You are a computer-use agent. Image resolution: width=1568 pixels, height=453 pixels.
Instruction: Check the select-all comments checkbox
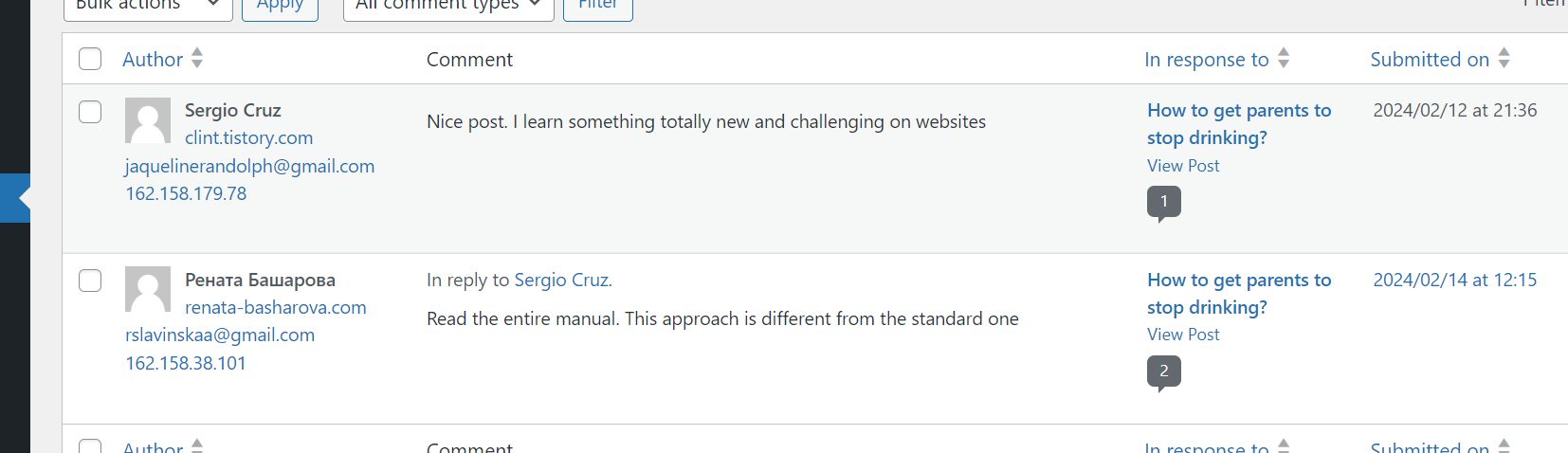(x=90, y=59)
